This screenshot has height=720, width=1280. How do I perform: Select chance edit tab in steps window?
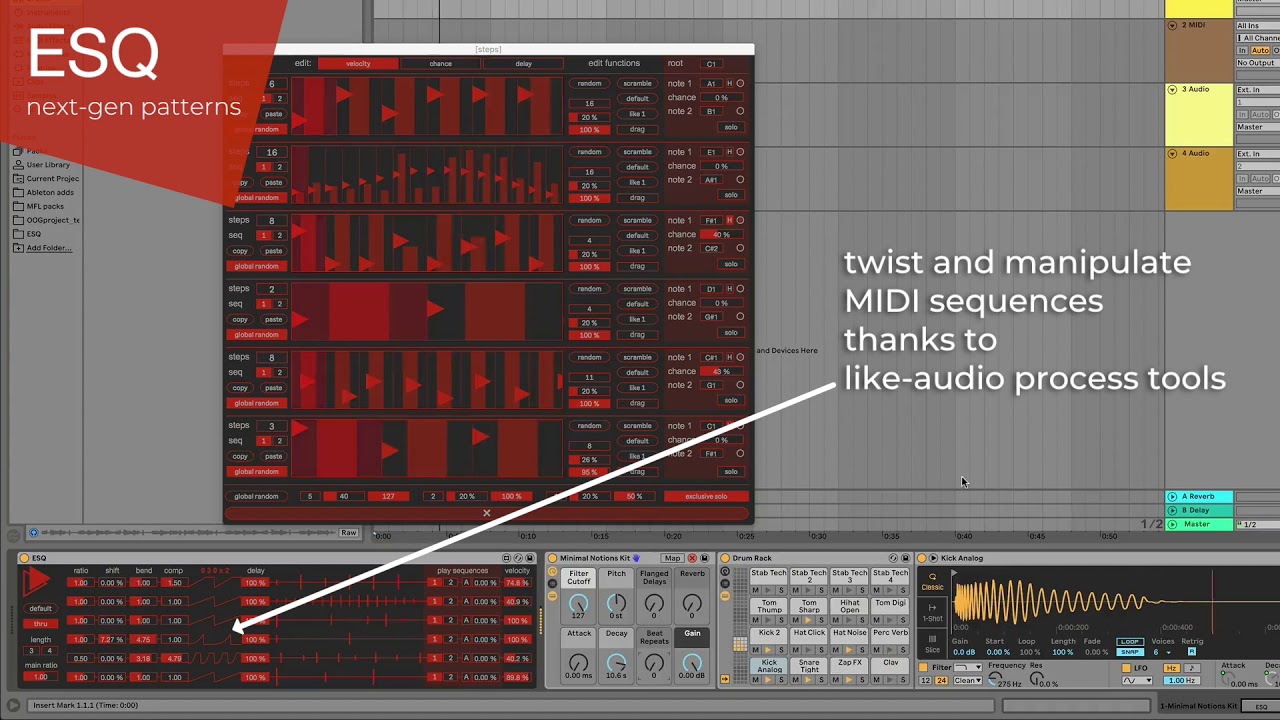[441, 63]
